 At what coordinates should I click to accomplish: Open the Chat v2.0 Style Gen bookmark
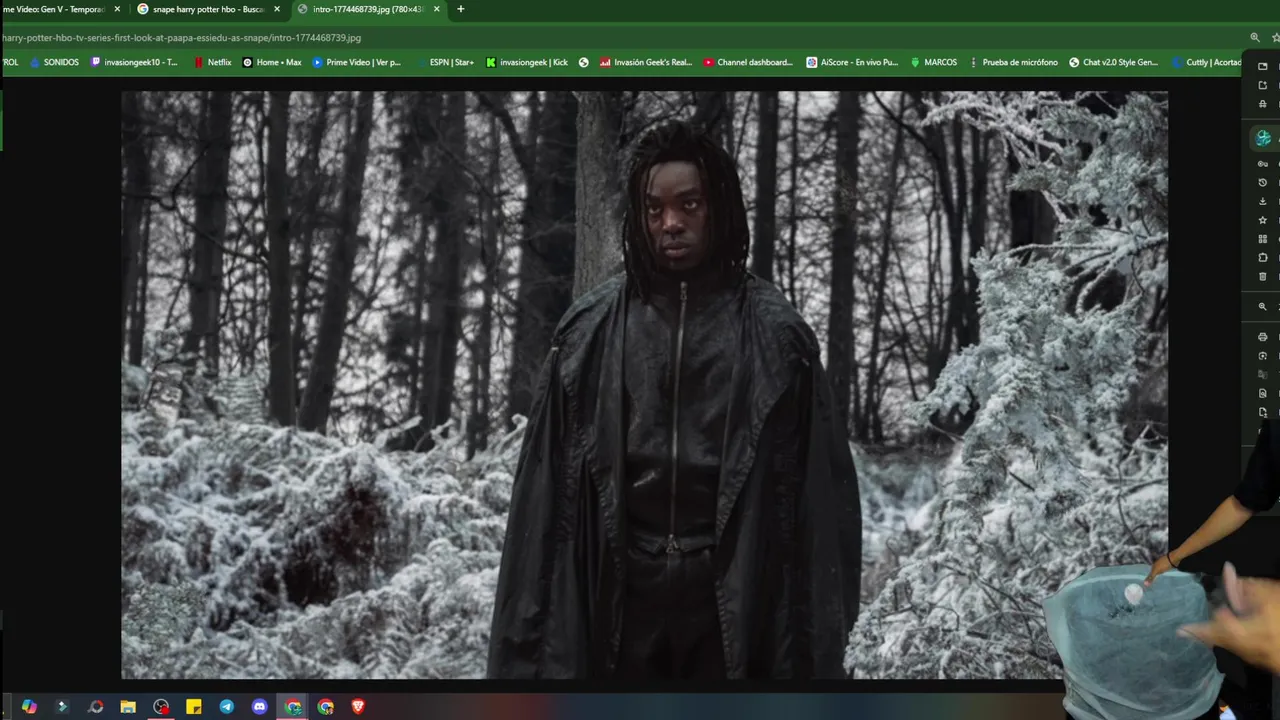[x=1113, y=62]
